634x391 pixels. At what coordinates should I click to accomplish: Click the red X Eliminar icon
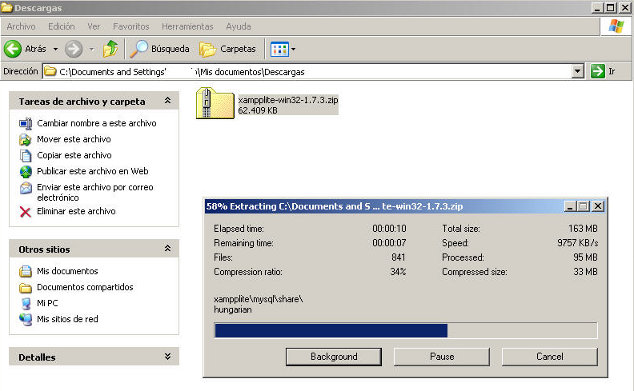25,211
